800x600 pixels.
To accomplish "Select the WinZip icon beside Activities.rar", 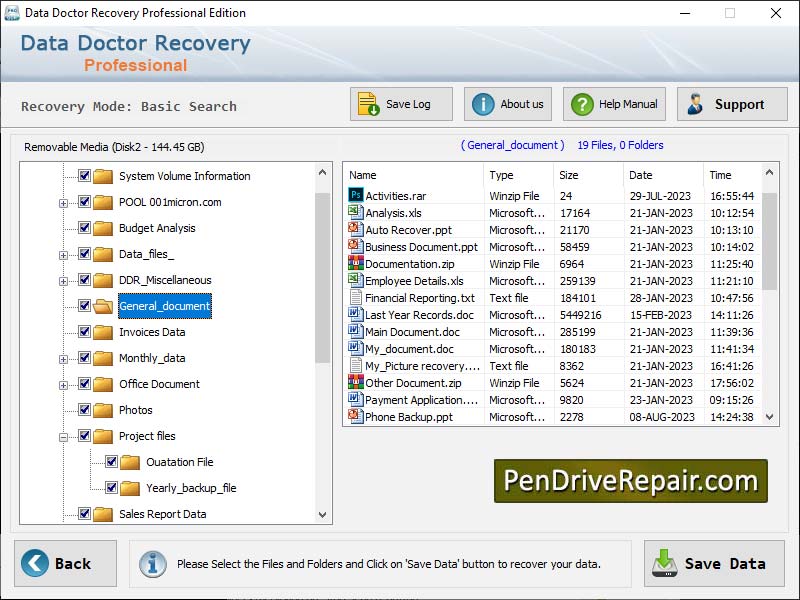I will pyautogui.click(x=355, y=195).
